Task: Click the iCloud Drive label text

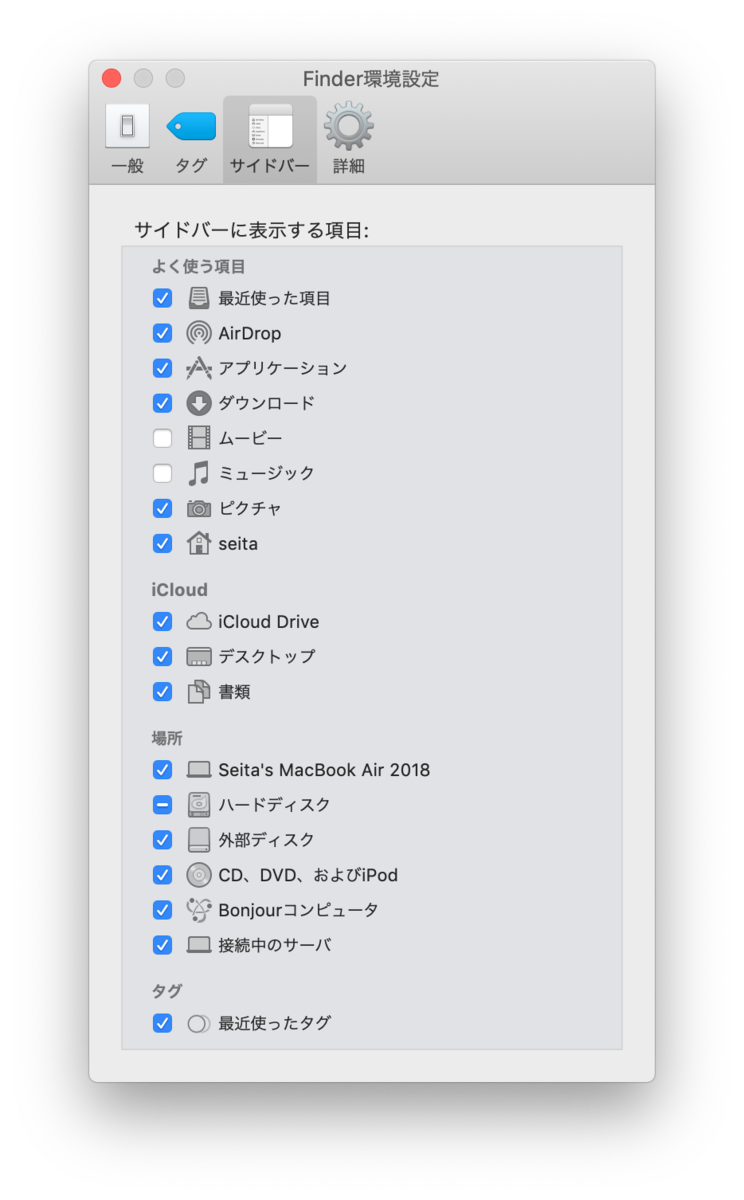Action: pos(269,621)
